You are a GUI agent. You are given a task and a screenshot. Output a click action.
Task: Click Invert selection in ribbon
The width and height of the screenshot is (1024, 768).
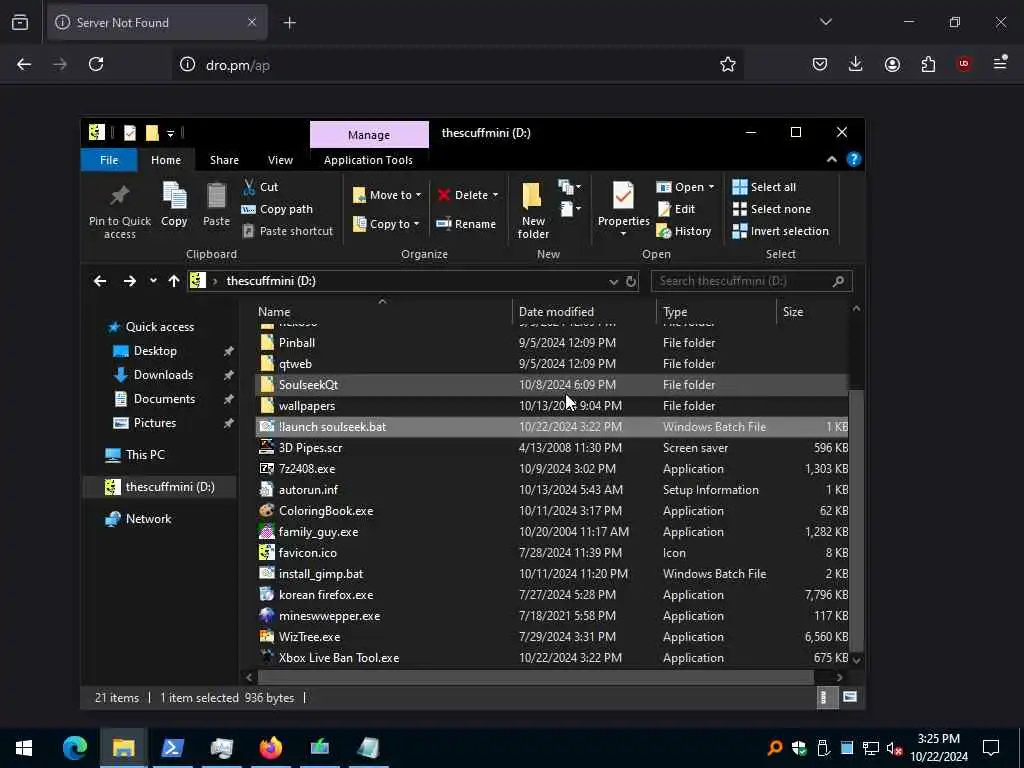tap(781, 231)
